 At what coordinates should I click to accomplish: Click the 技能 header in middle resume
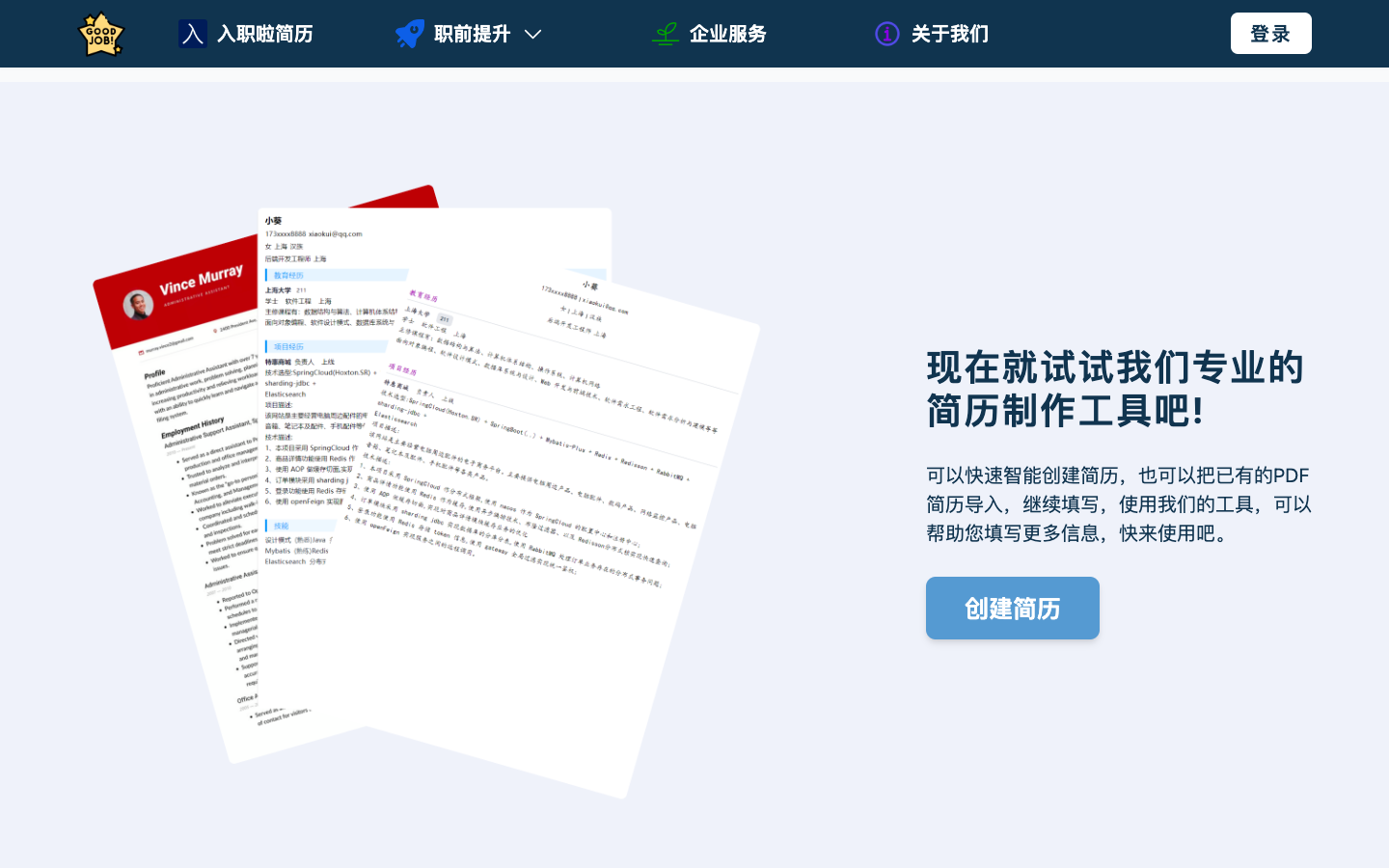click(x=281, y=526)
